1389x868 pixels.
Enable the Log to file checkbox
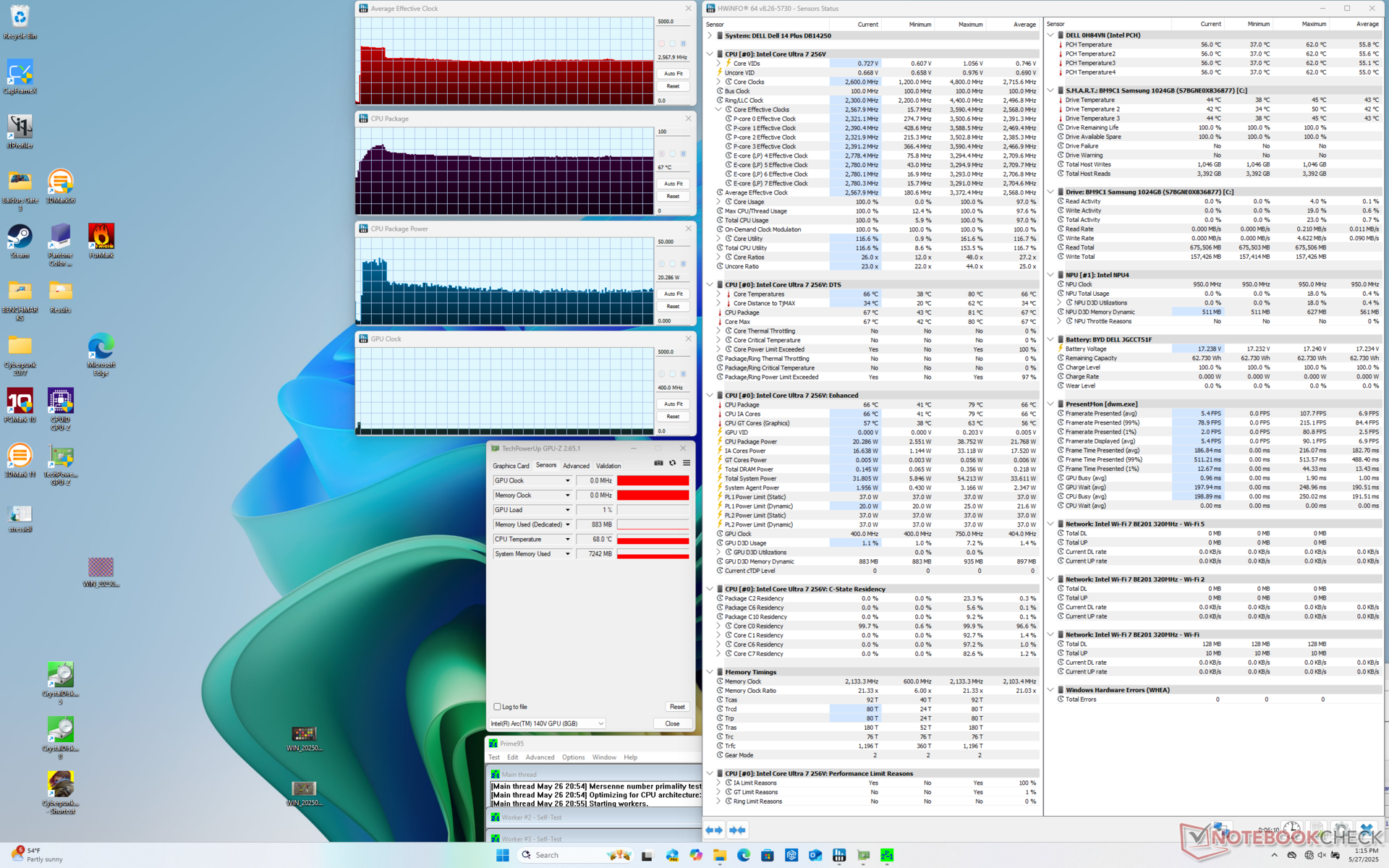point(497,707)
